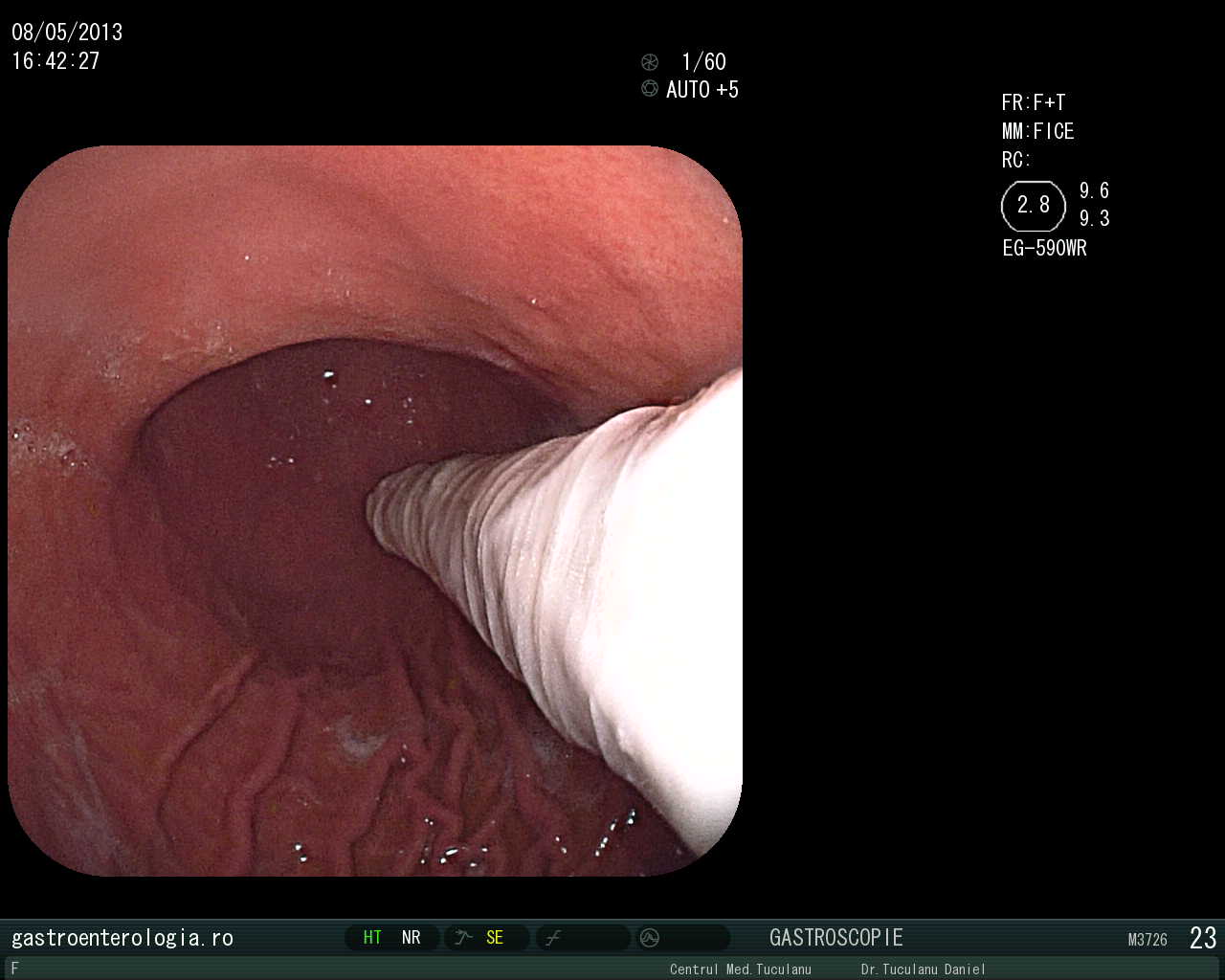The image size is (1225, 980).
Task: Click the AUTO +5 exposure value
Action: 702,90
